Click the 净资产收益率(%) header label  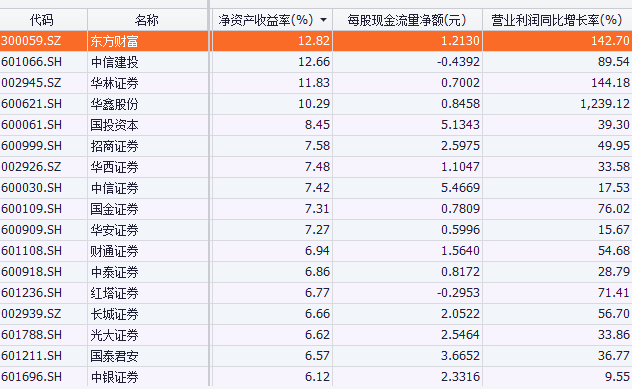coord(266,20)
